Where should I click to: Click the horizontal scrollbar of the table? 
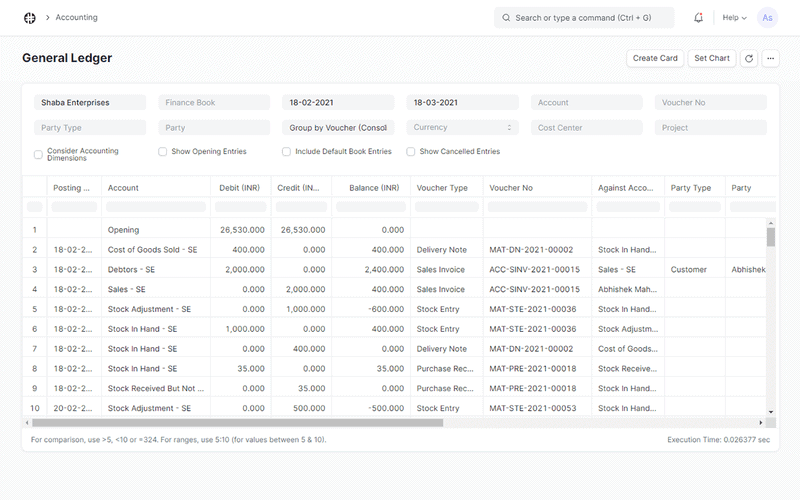click(240, 422)
